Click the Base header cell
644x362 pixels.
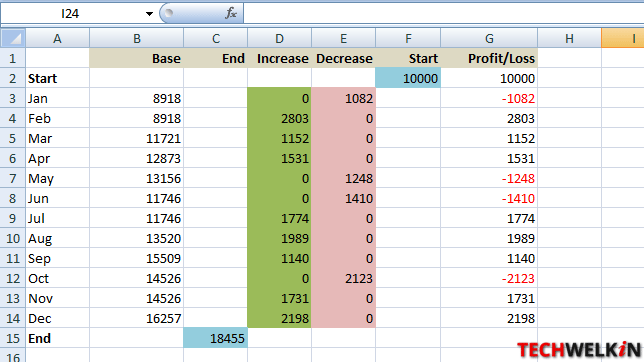coord(136,58)
